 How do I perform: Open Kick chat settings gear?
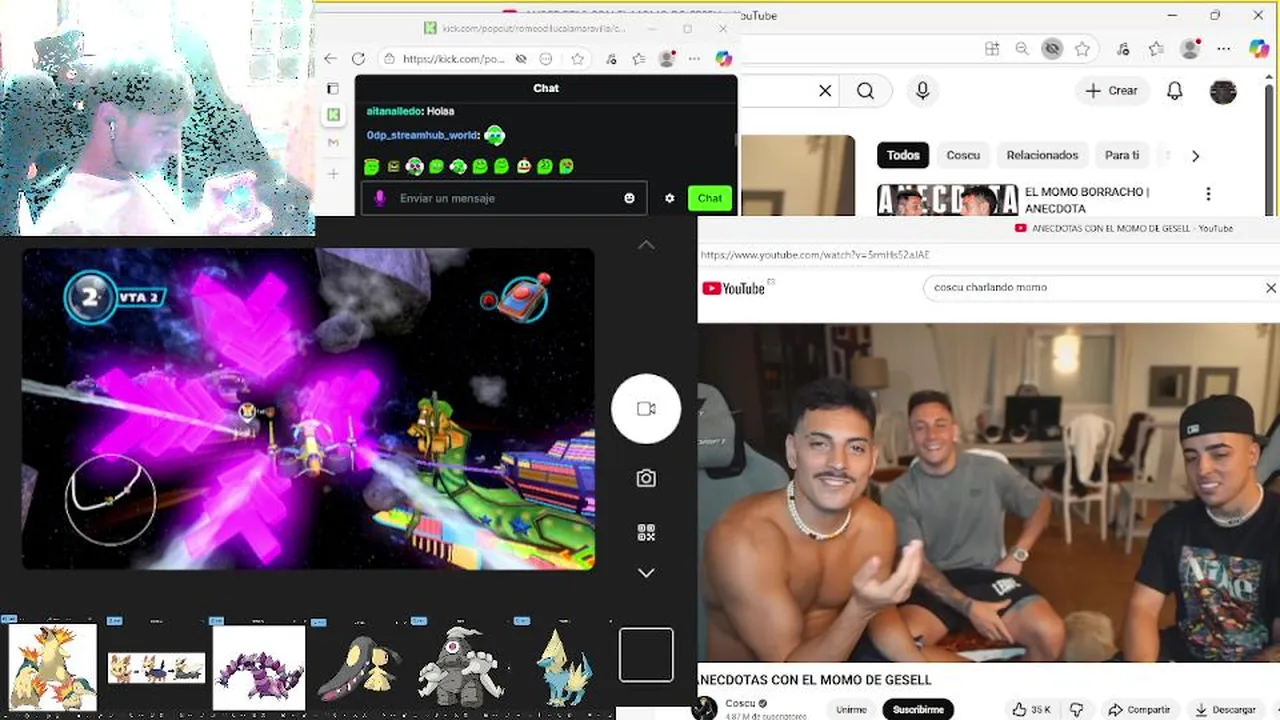click(x=669, y=198)
